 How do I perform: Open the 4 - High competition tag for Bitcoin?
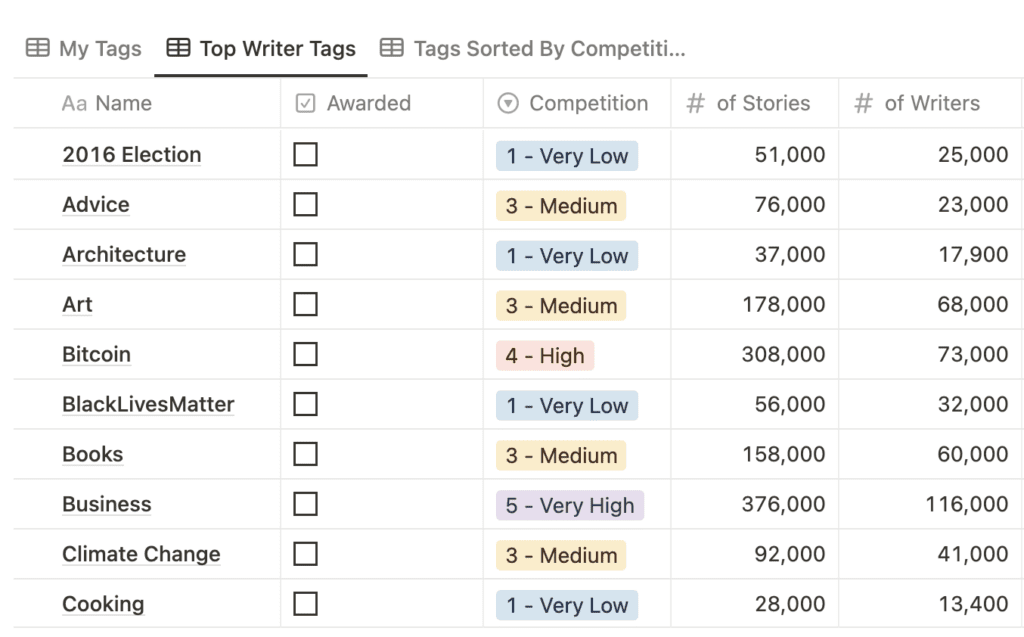click(545, 355)
